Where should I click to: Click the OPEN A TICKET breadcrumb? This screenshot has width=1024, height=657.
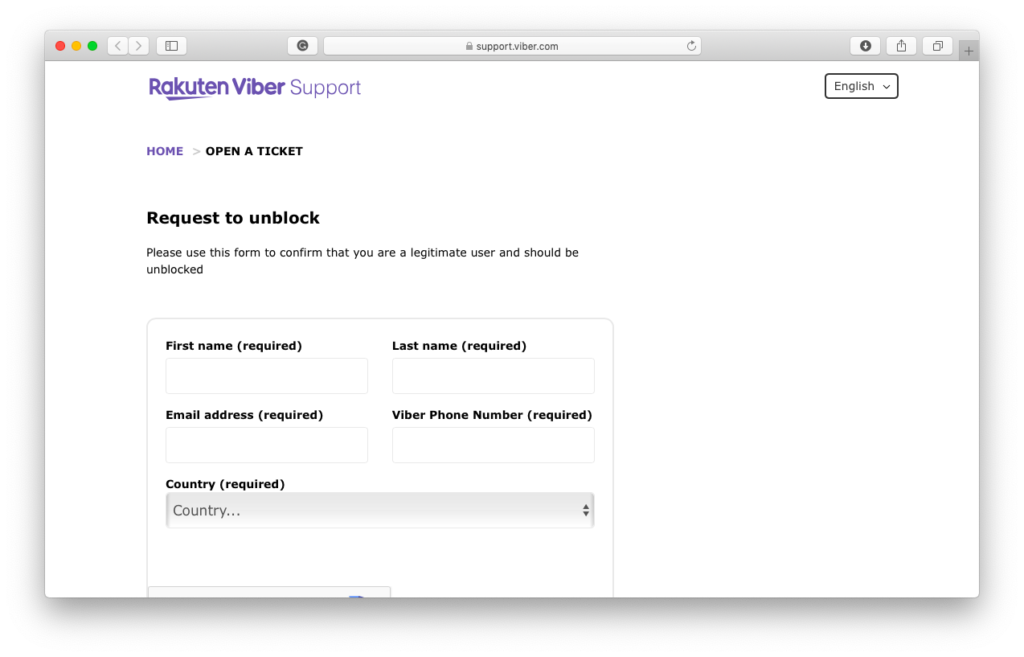[x=254, y=152]
